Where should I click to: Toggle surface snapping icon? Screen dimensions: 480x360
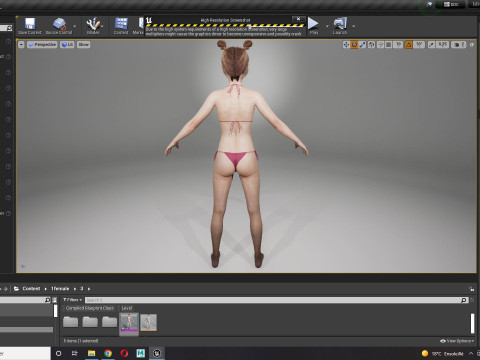380,45
